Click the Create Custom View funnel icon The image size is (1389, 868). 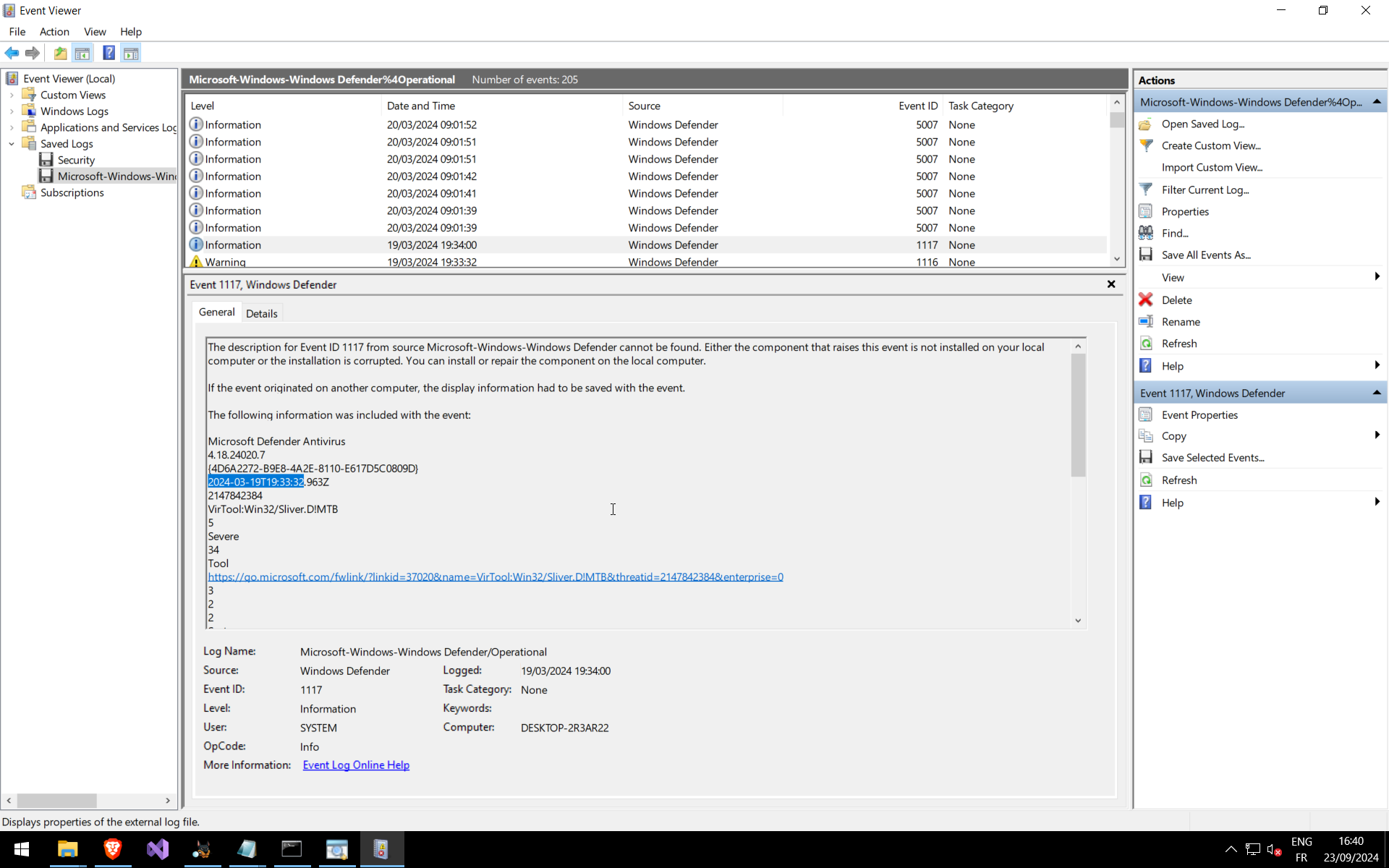point(1146,146)
